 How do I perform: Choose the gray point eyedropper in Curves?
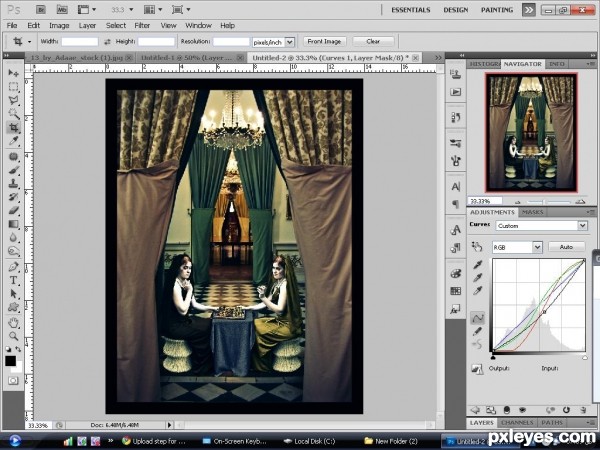pyautogui.click(x=478, y=278)
